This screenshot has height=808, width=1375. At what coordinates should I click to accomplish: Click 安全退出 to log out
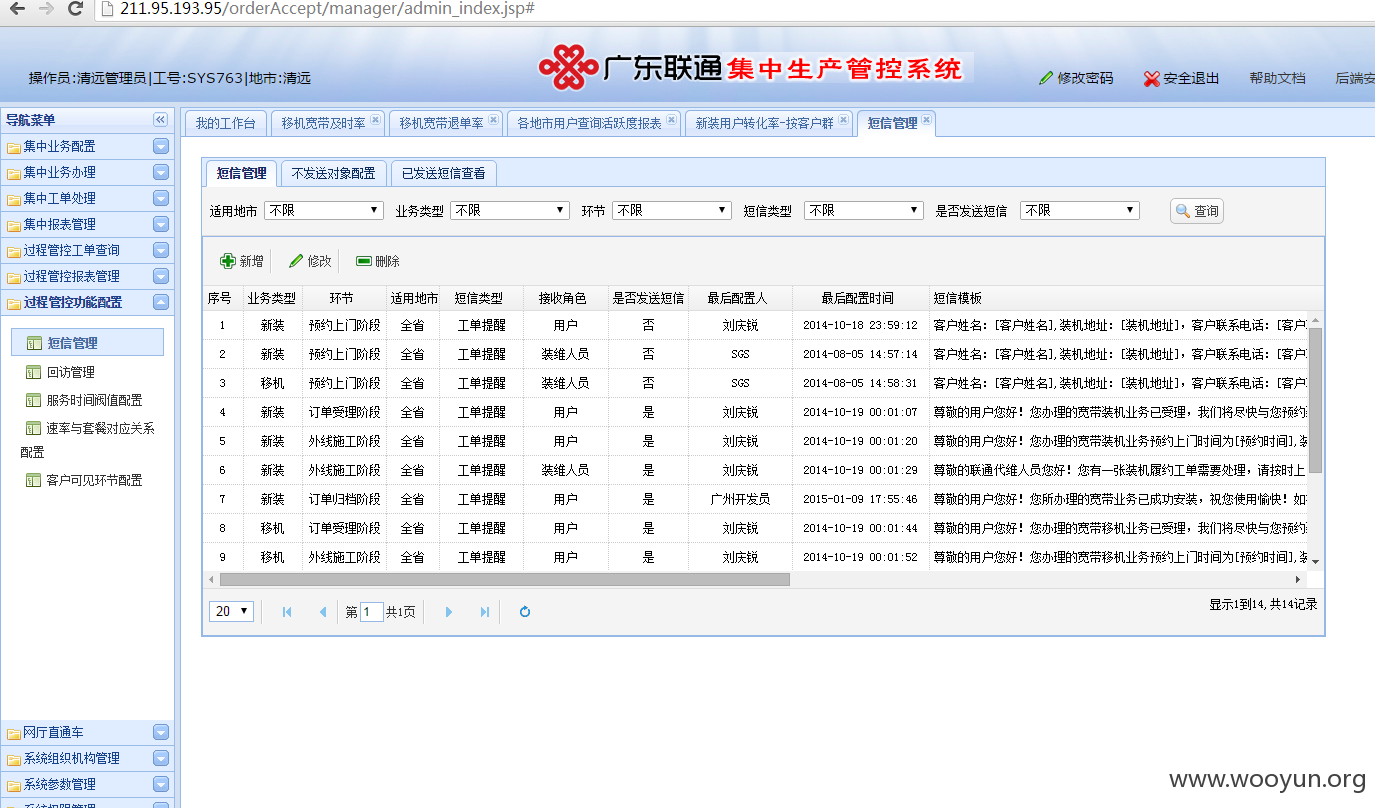pos(1182,78)
